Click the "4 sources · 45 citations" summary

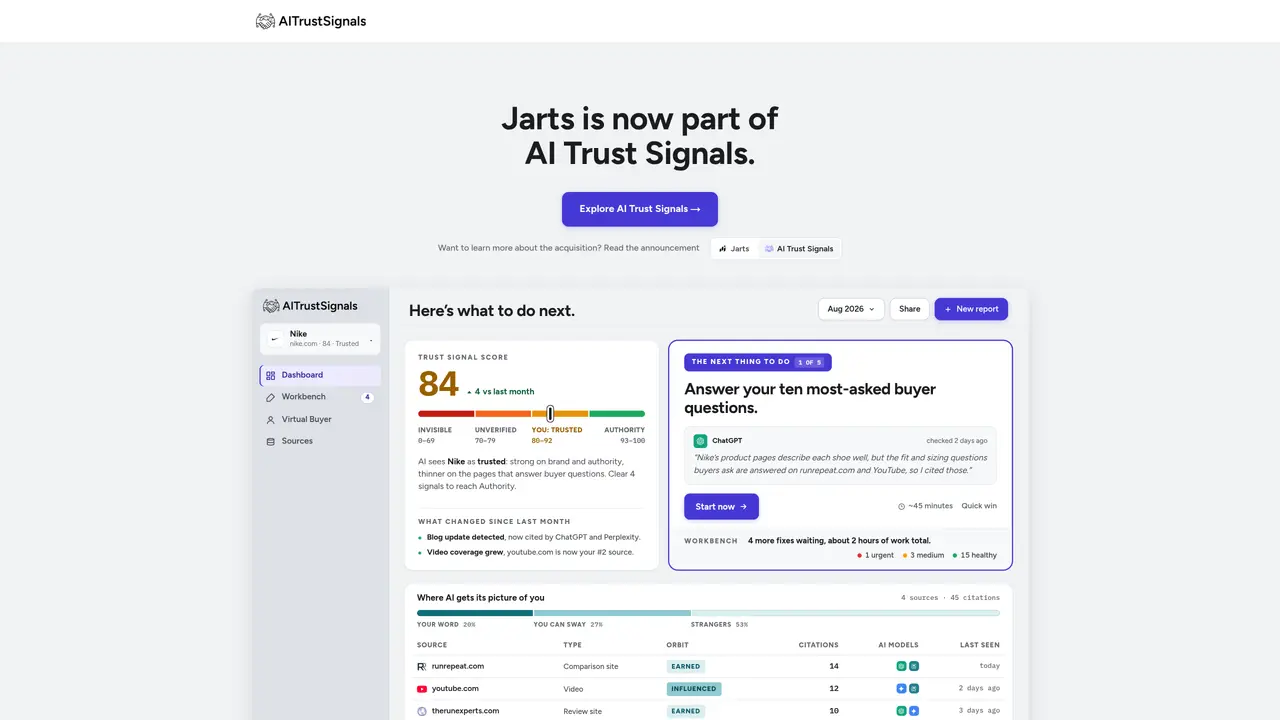[x=950, y=598]
